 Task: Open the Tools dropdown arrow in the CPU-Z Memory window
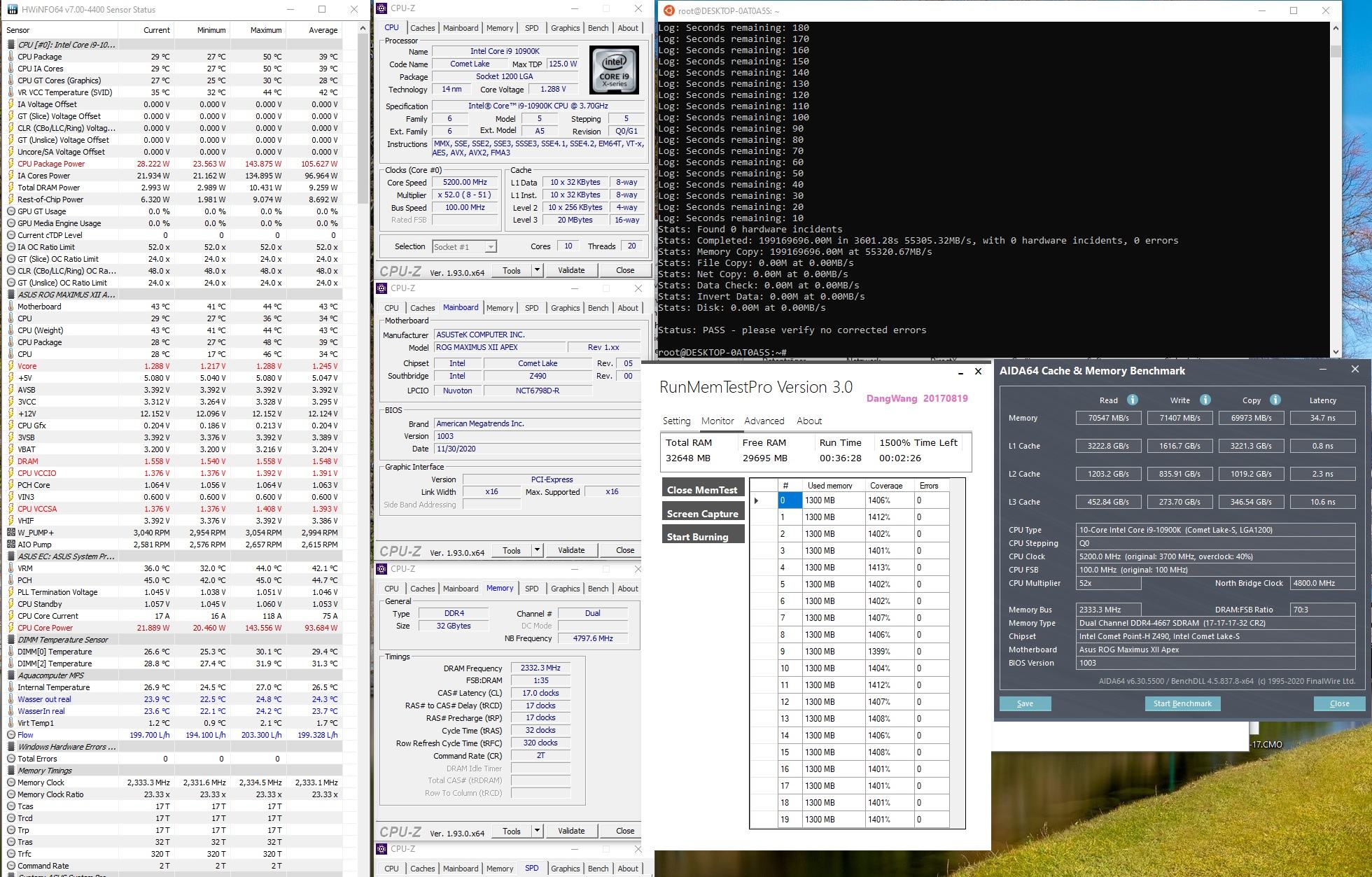(537, 831)
